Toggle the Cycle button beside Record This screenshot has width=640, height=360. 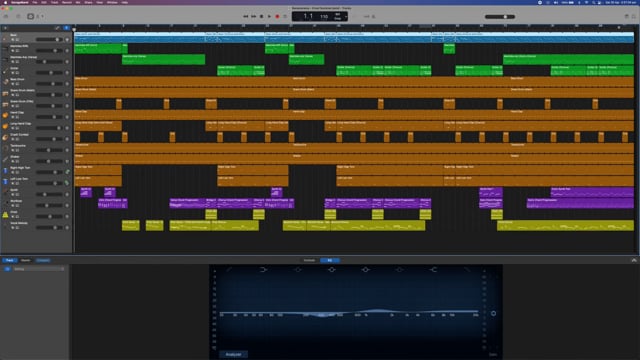coord(285,17)
